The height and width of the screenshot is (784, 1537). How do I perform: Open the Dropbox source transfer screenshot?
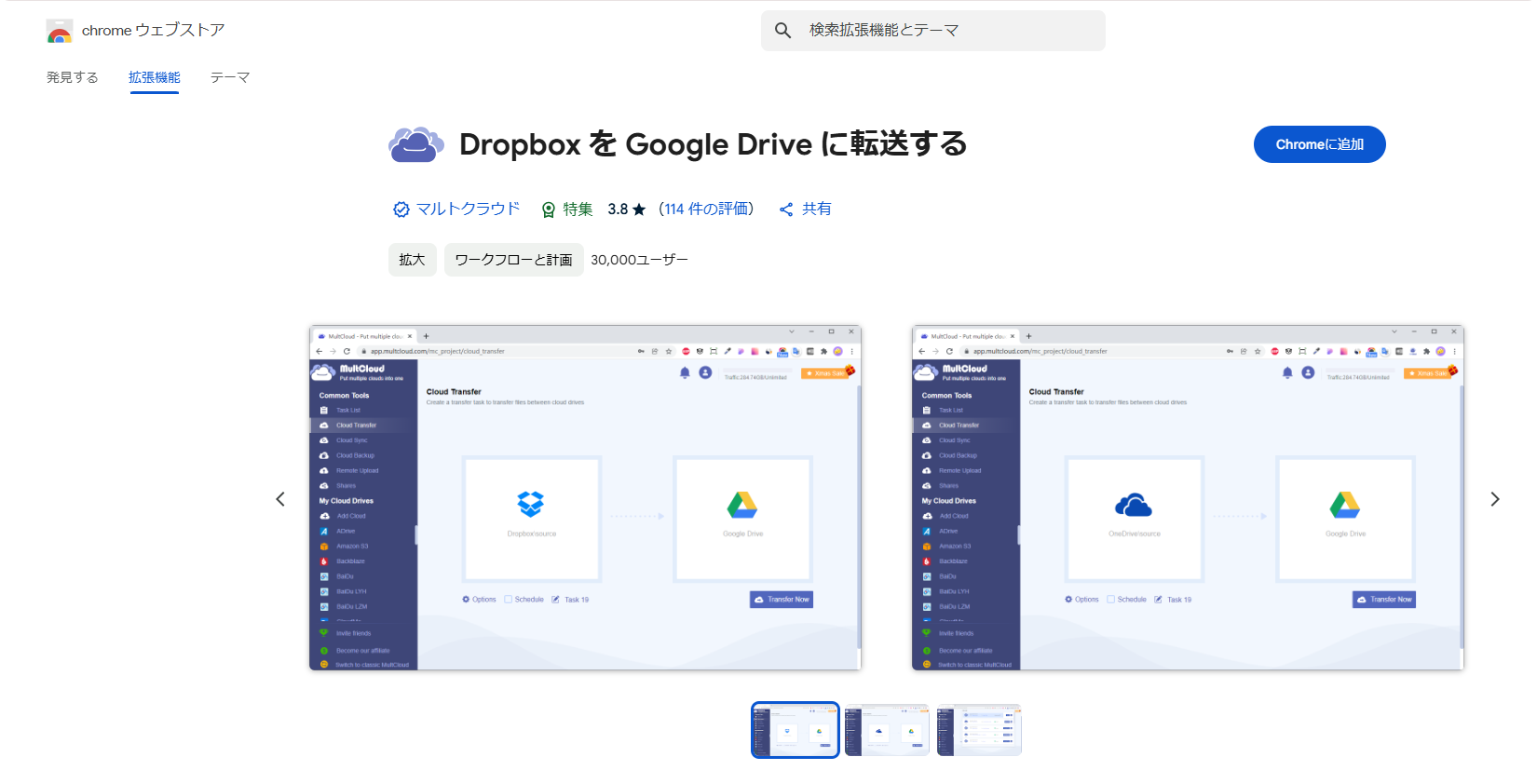click(585, 497)
